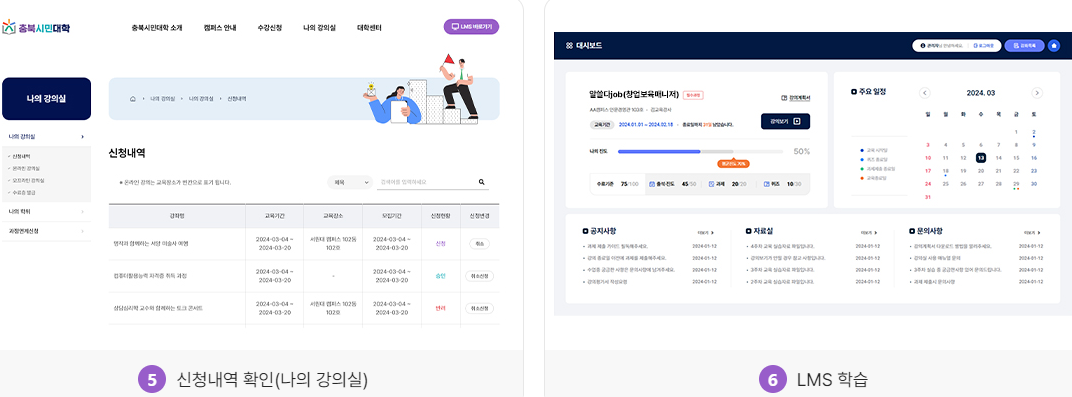Open the 강의계획서 link
Viewport: 1072px width, 397px height.
[x=796, y=98]
